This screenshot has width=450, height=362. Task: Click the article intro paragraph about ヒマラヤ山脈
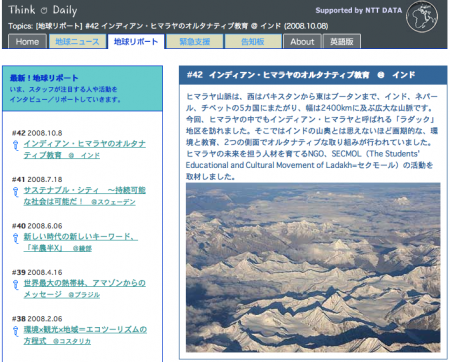click(x=312, y=137)
